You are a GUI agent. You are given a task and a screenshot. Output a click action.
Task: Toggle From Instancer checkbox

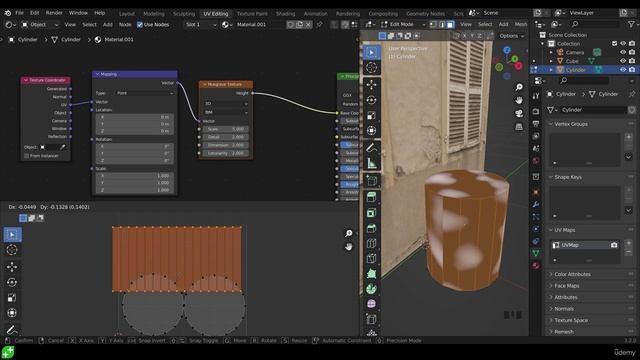click(x=27, y=156)
